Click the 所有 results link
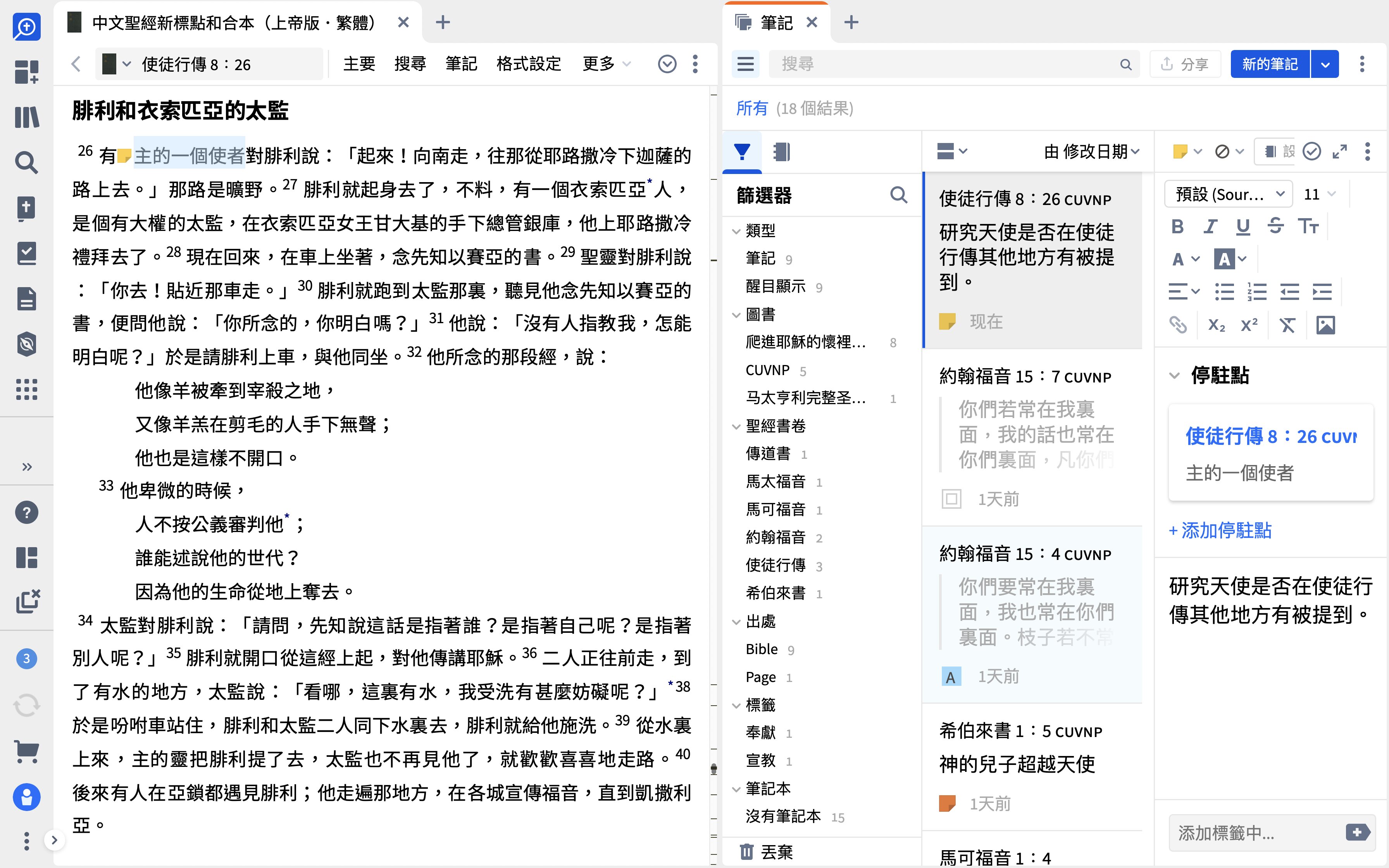This screenshot has height=868, width=1389. tap(752, 108)
